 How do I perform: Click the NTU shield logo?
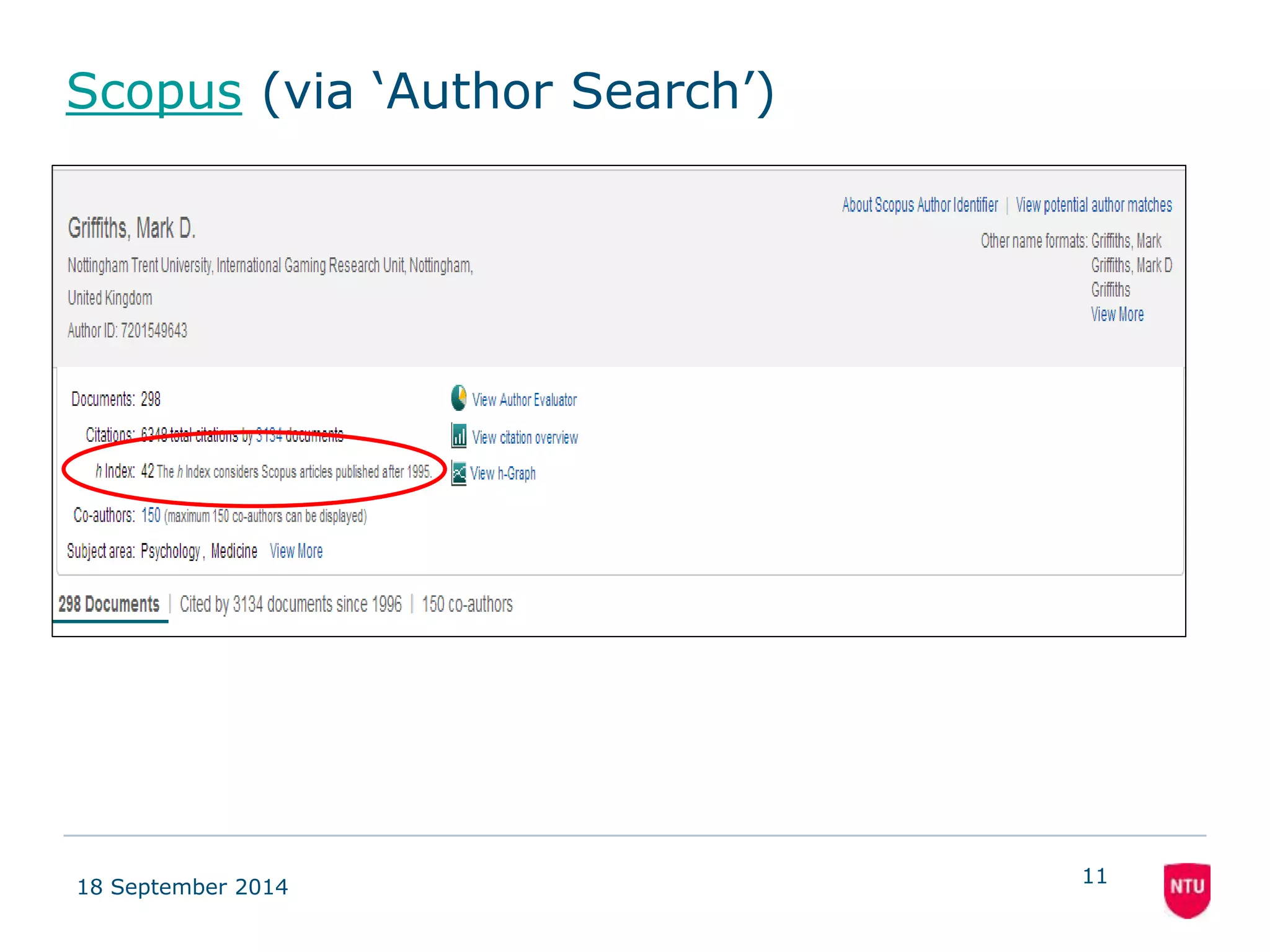(1187, 890)
